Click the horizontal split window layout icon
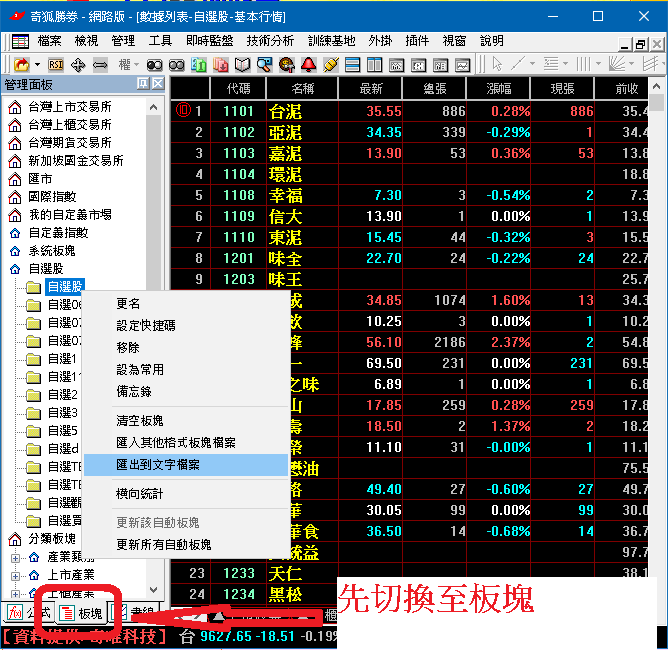Screen dimensions: 668x650 (x=352, y=64)
